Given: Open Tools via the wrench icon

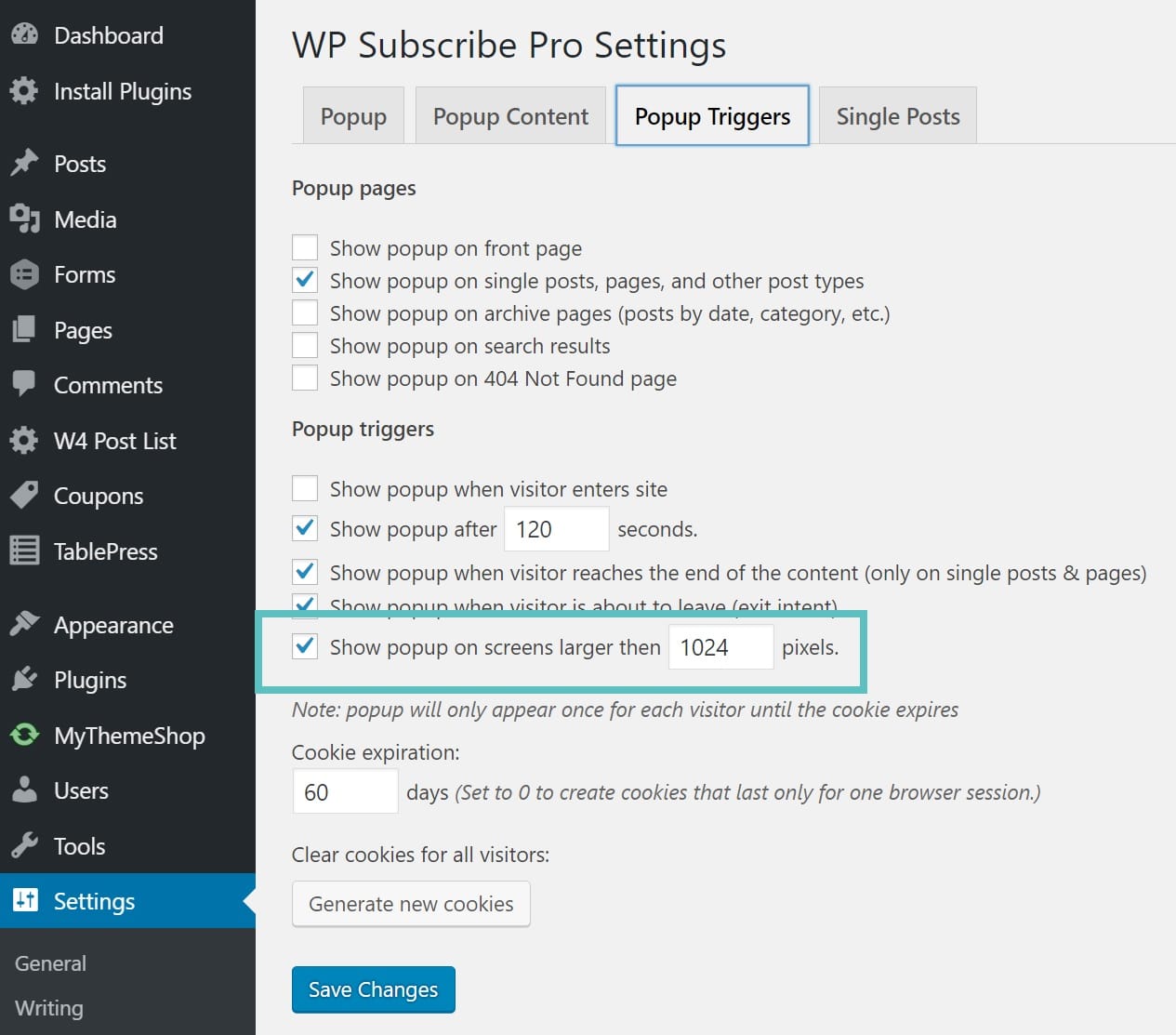Looking at the screenshot, I should click(25, 845).
